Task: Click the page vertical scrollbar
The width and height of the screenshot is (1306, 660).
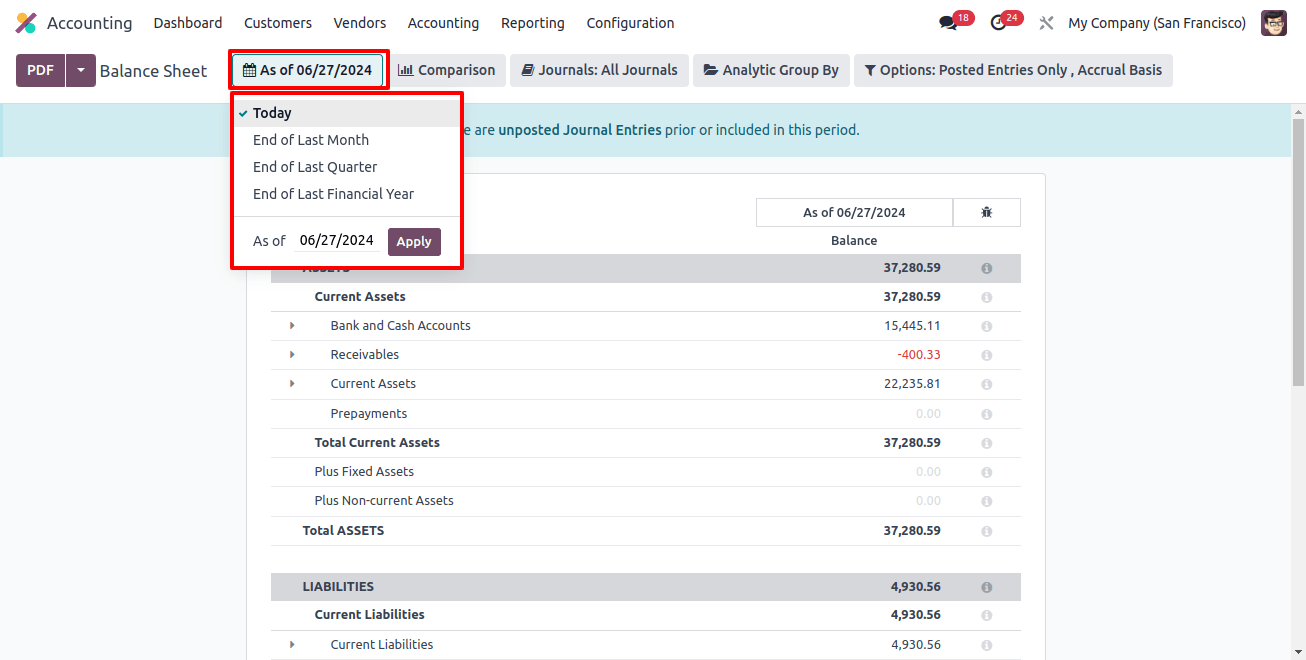Action: (x=1298, y=250)
